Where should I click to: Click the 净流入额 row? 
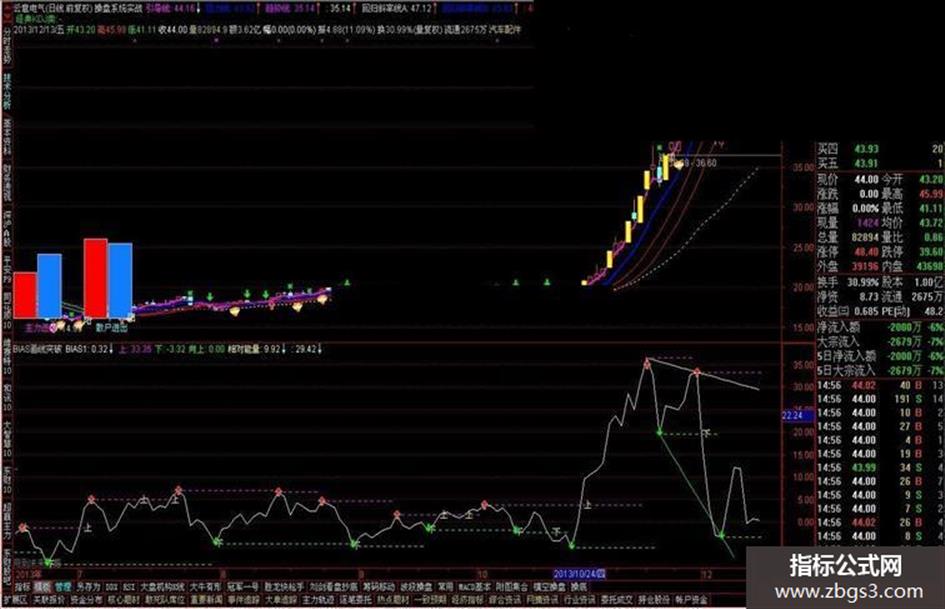(881, 327)
